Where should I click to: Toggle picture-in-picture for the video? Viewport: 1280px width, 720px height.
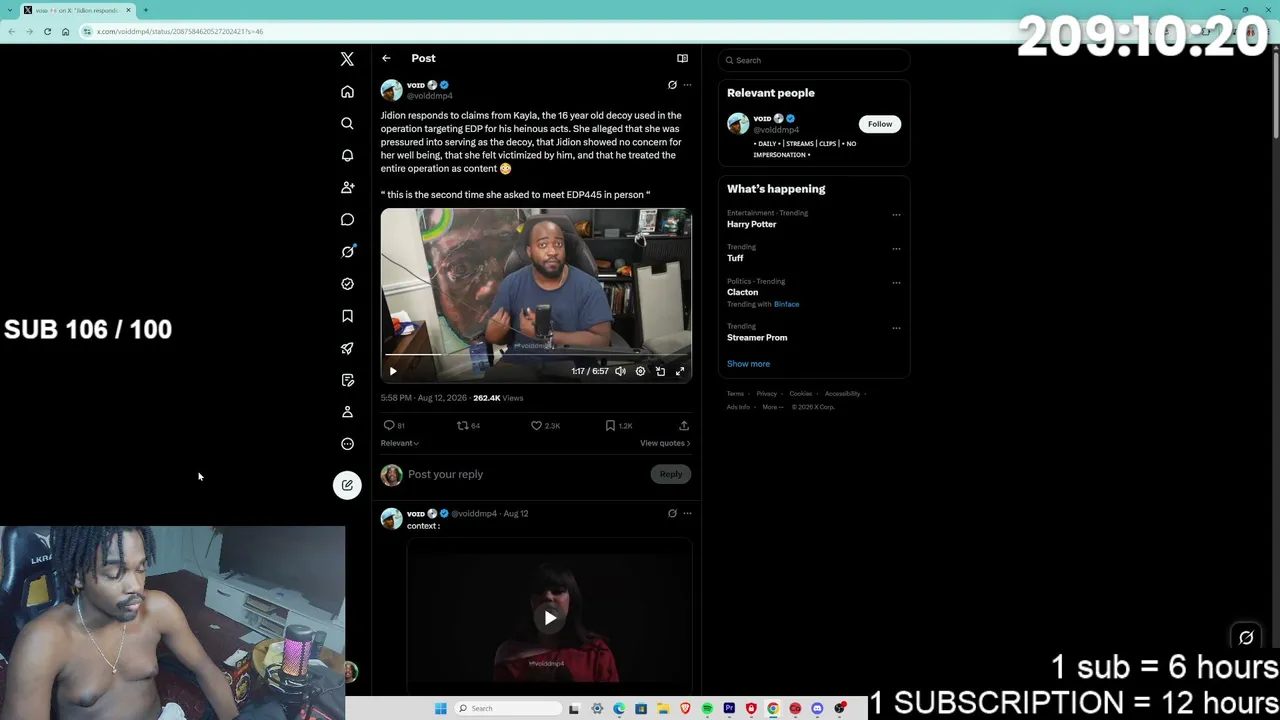pyautogui.click(x=660, y=371)
